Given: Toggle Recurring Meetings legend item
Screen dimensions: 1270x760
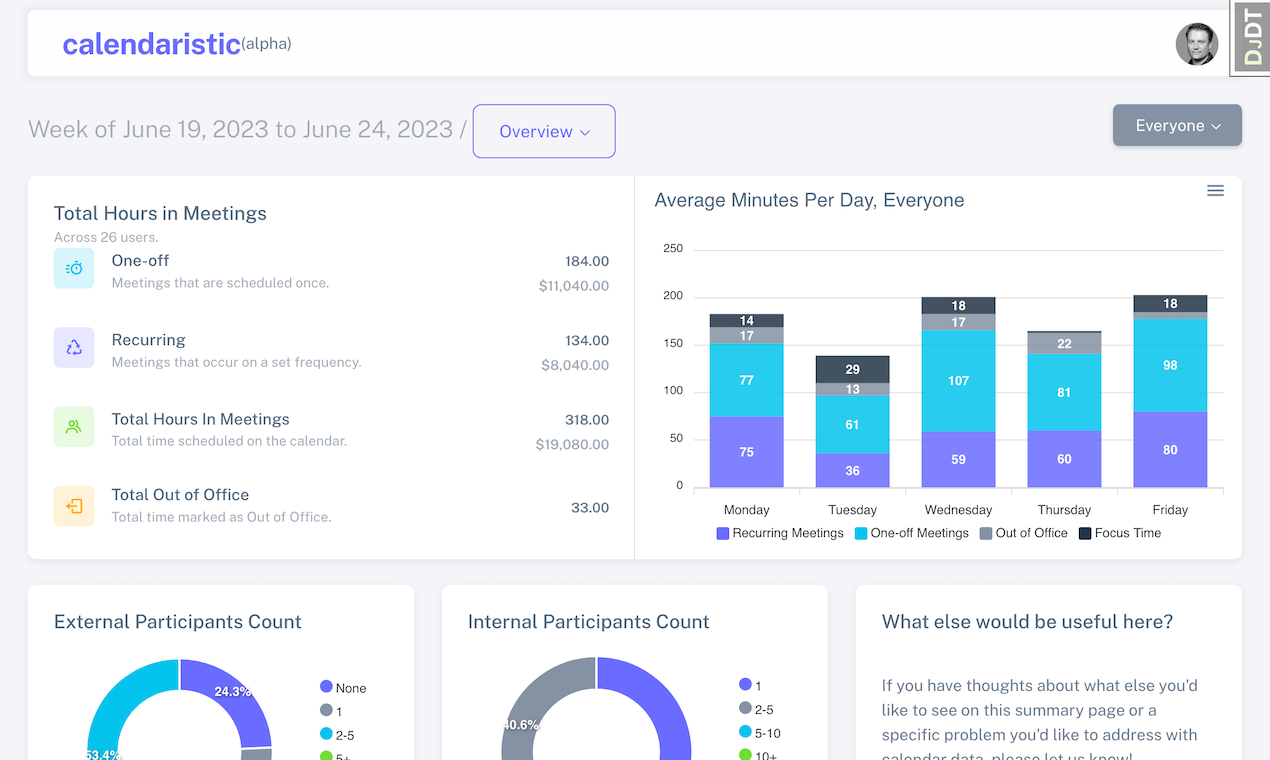Looking at the screenshot, I should pos(780,533).
